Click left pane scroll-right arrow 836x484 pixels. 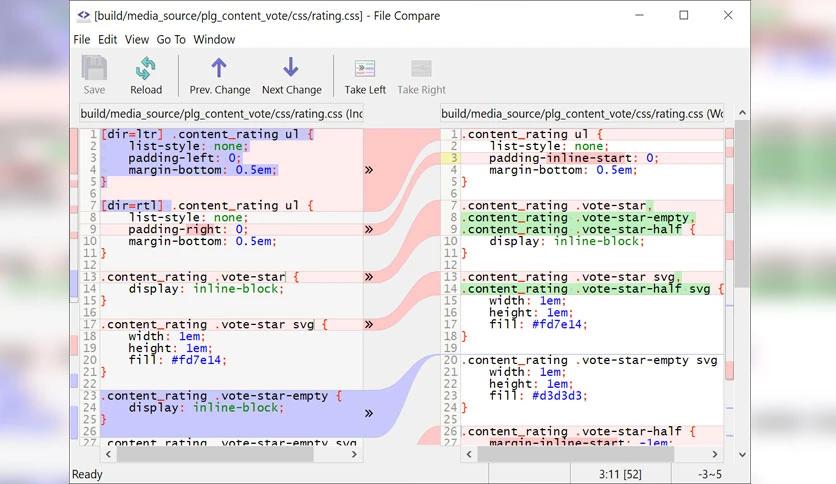click(x=354, y=454)
